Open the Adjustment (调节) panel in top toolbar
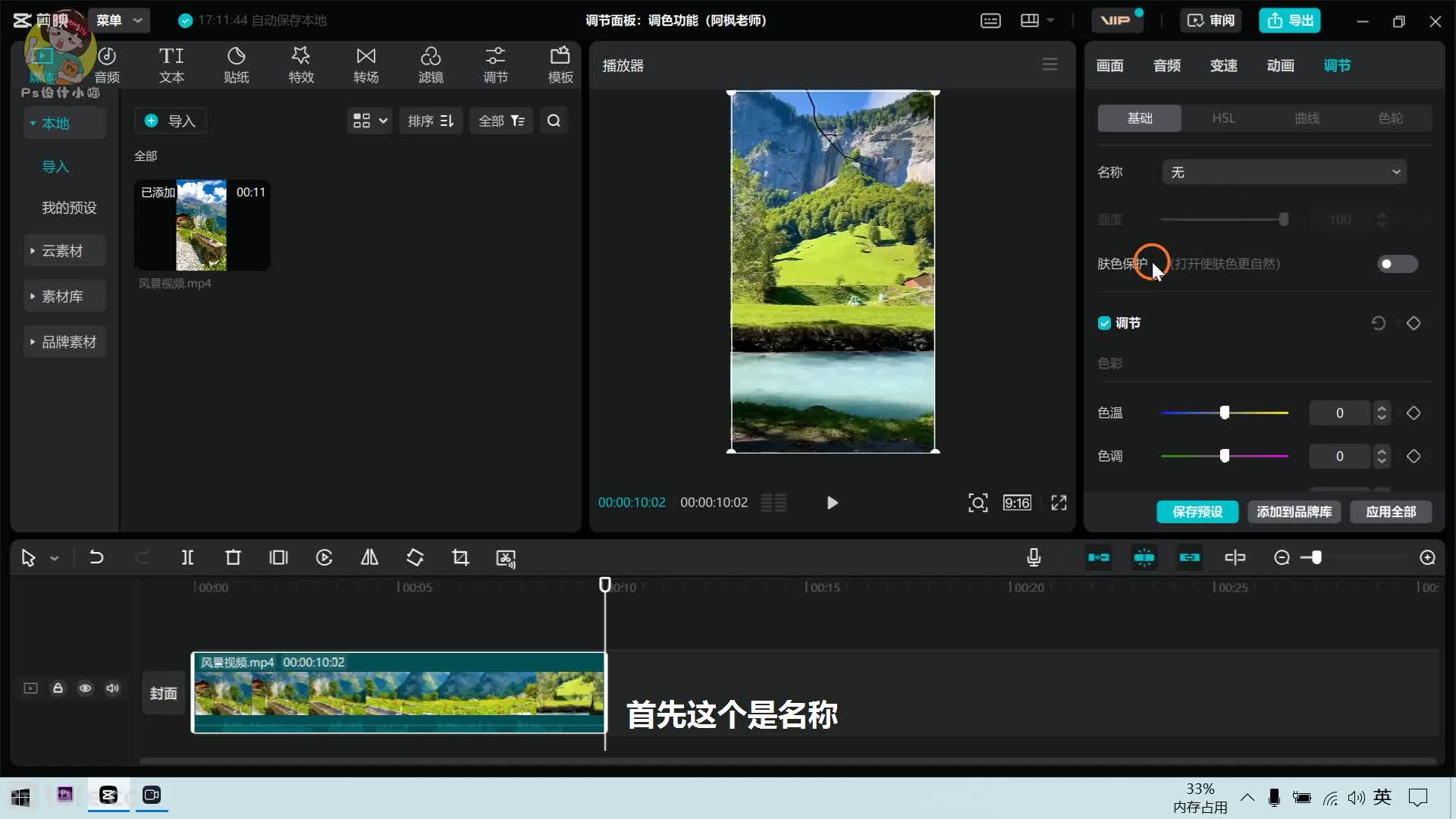1456x819 pixels. [x=495, y=65]
